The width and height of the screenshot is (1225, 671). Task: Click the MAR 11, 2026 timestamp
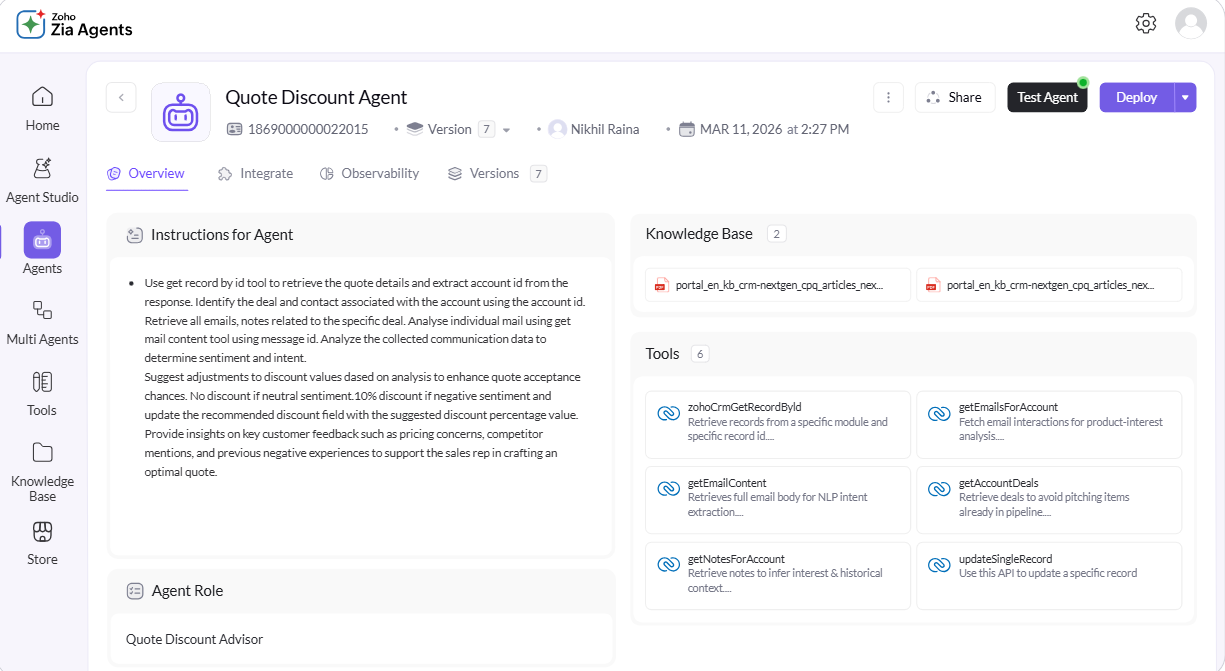coord(774,129)
